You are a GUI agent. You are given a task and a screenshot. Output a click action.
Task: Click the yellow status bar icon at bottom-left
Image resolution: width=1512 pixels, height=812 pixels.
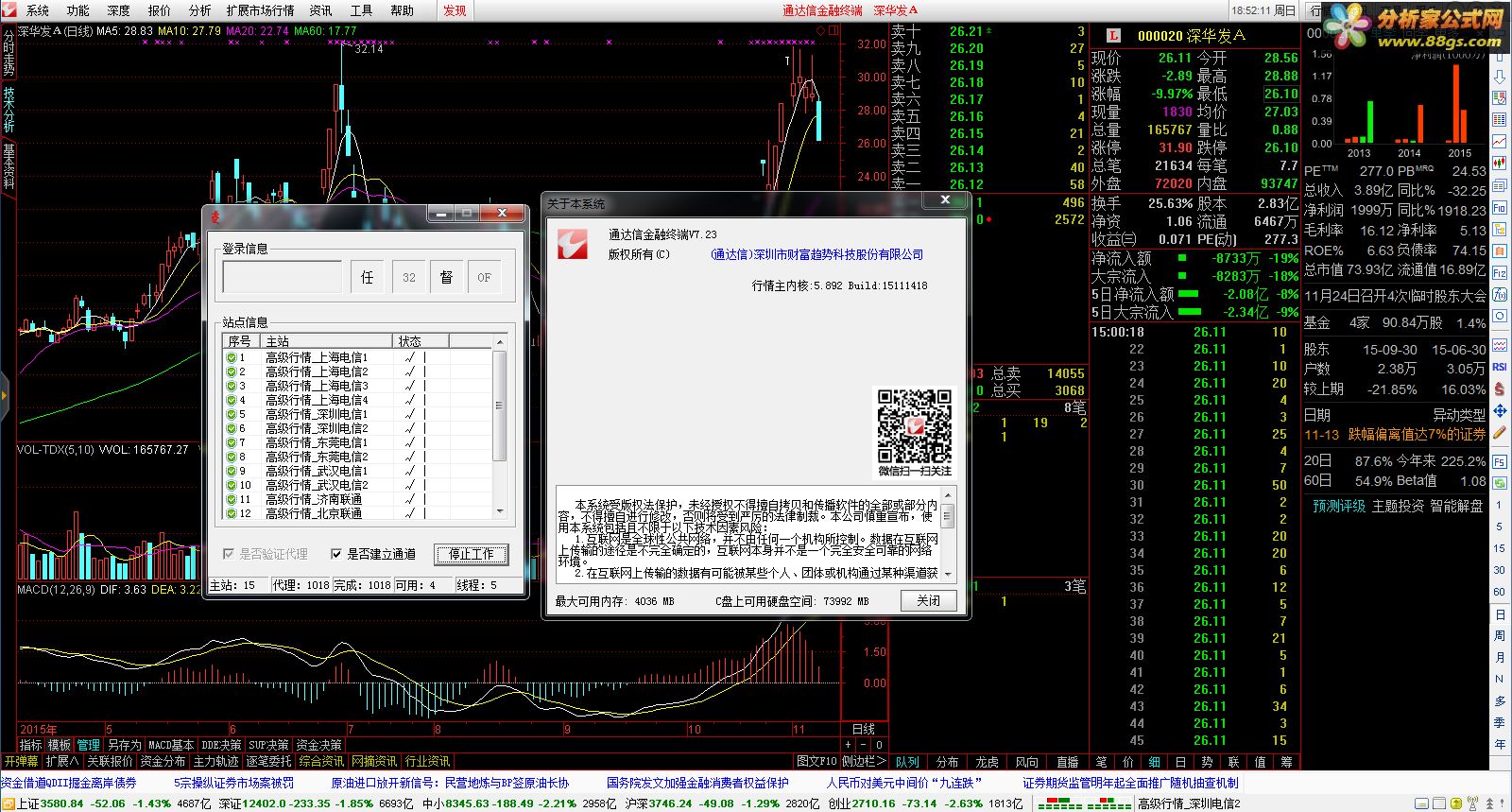(x=9, y=803)
